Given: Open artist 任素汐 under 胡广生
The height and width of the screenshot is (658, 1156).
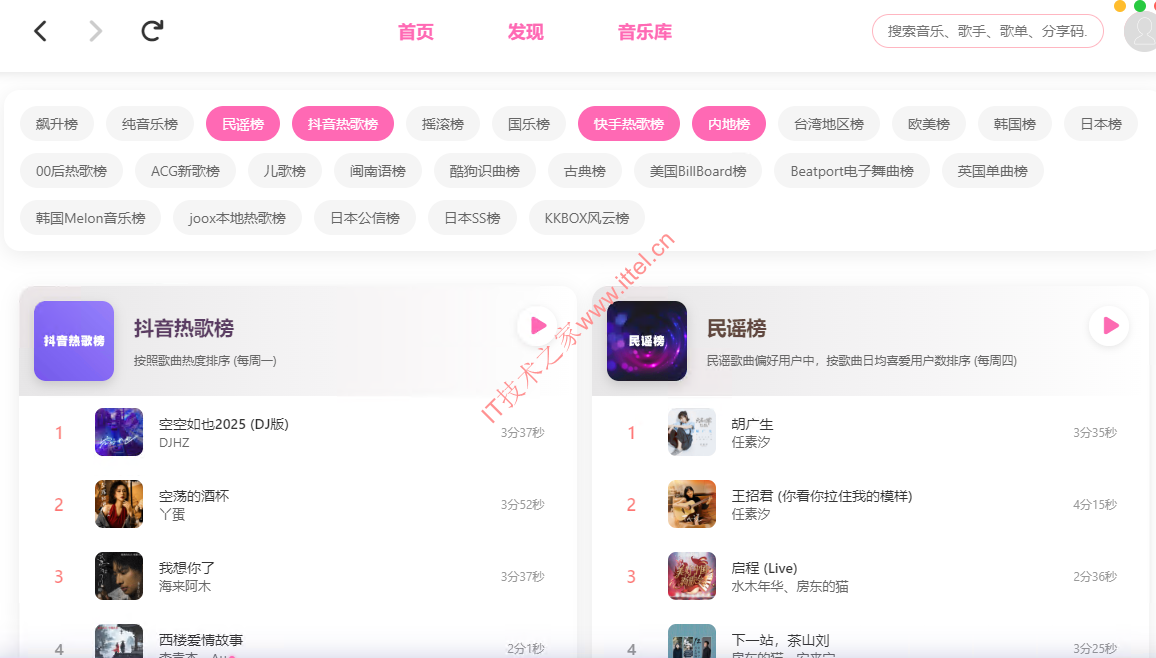Looking at the screenshot, I should [x=751, y=442].
